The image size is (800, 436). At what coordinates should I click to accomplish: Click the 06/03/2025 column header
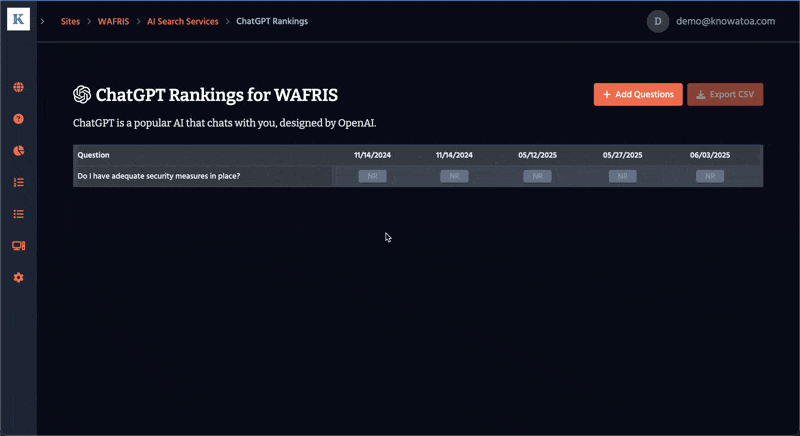(x=710, y=155)
